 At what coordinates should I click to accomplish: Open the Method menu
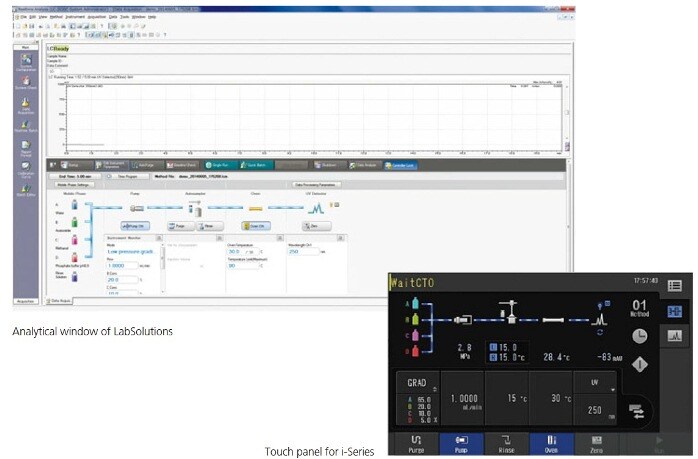56,17
